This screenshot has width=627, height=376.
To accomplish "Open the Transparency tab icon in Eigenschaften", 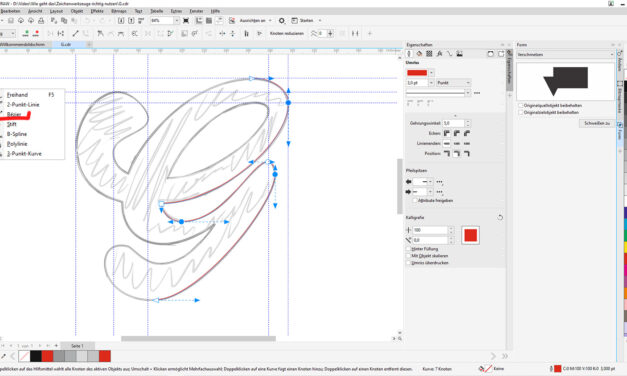I will [x=429, y=54].
